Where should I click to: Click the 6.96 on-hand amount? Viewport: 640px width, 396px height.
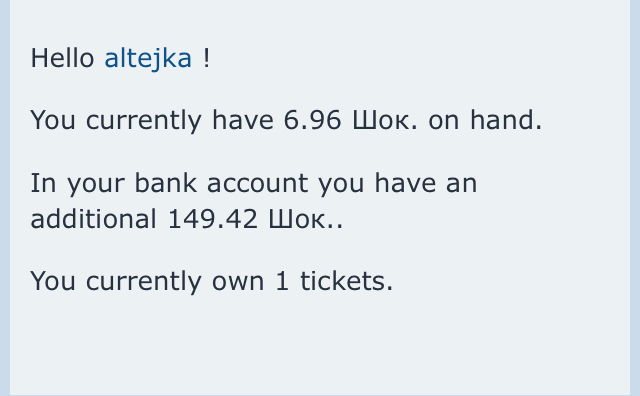tap(312, 120)
